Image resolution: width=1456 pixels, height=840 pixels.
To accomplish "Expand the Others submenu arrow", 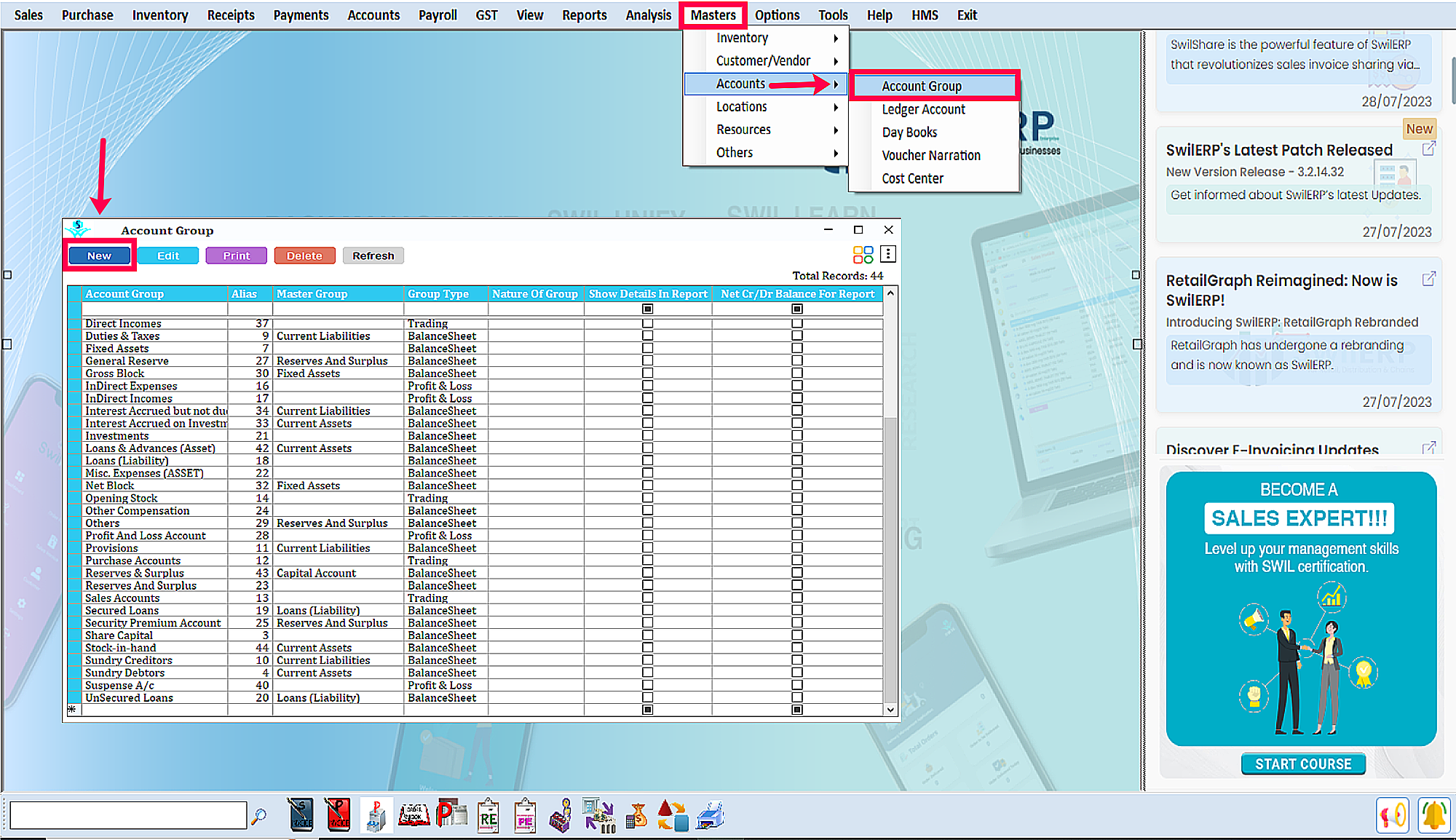I will click(x=836, y=153).
